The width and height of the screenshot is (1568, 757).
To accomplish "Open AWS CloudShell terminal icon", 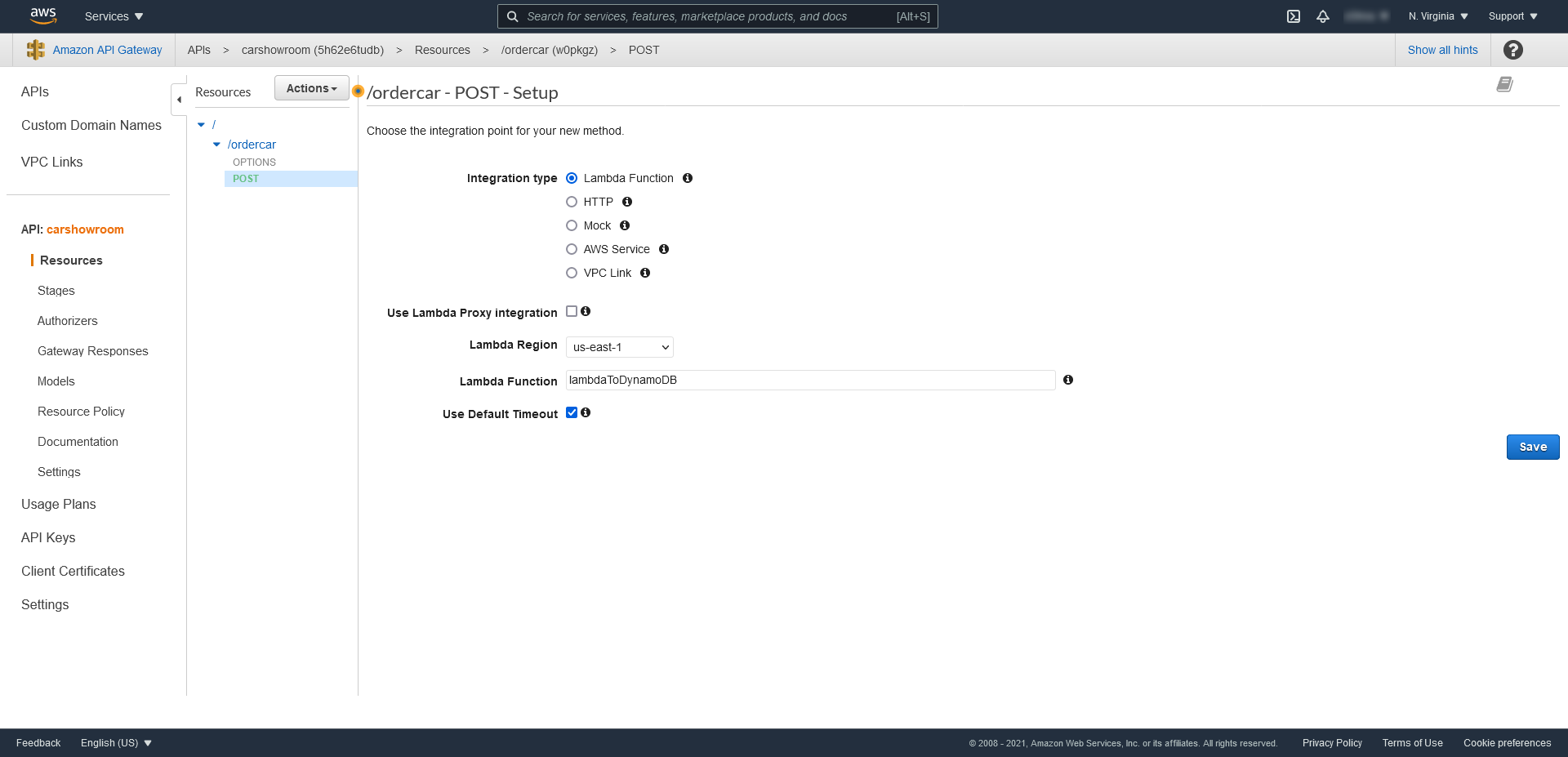I will [x=1294, y=16].
